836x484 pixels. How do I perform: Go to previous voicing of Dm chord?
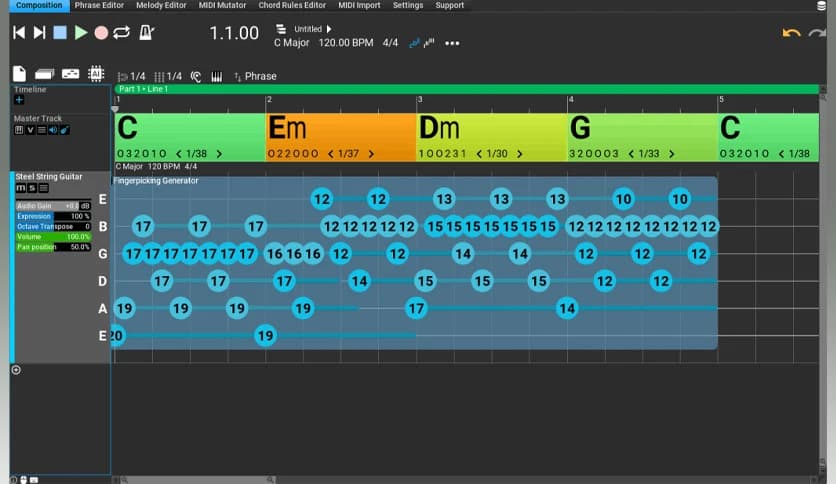click(x=479, y=154)
